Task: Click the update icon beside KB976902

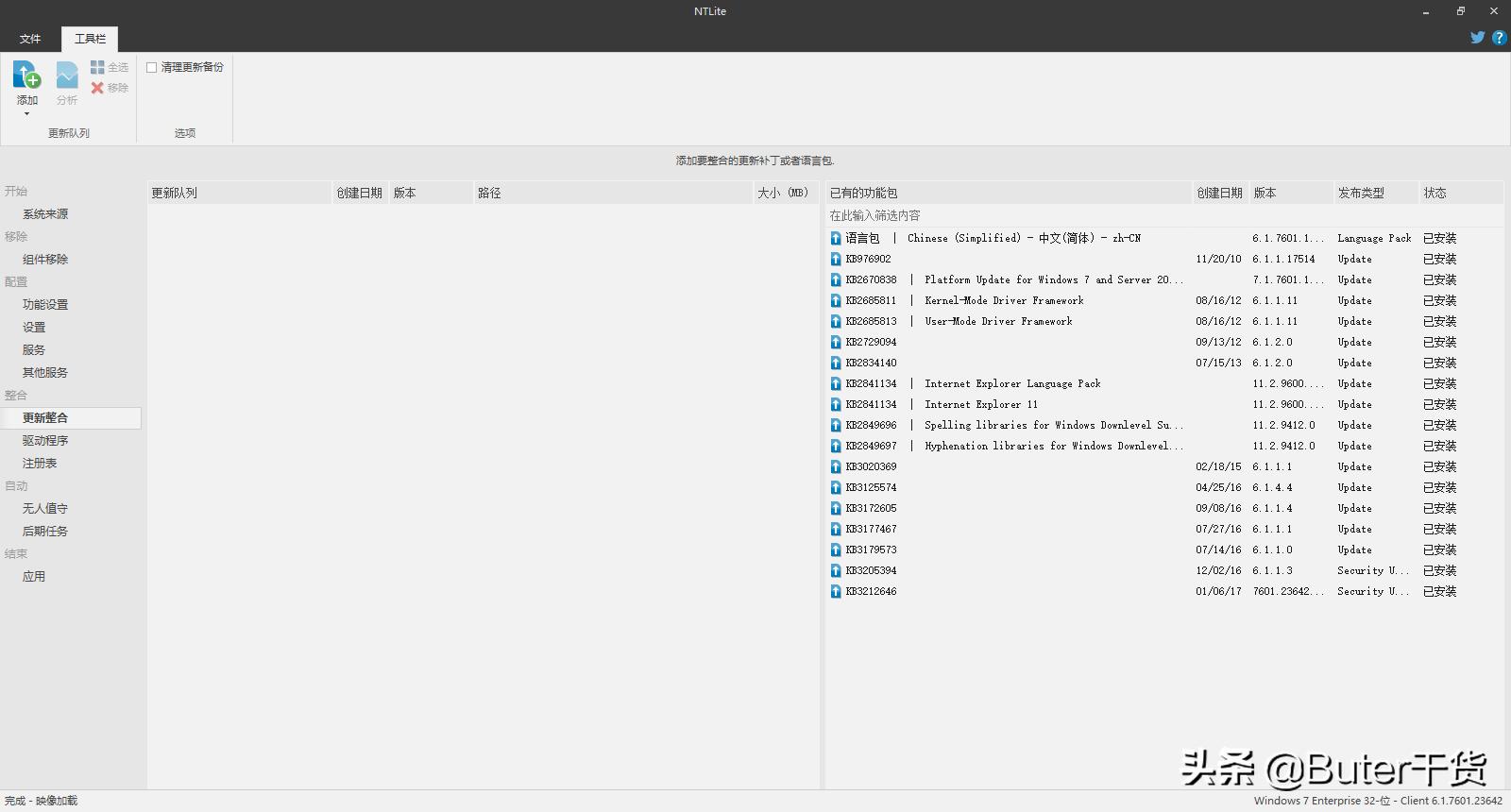Action: [x=836, y=259]
